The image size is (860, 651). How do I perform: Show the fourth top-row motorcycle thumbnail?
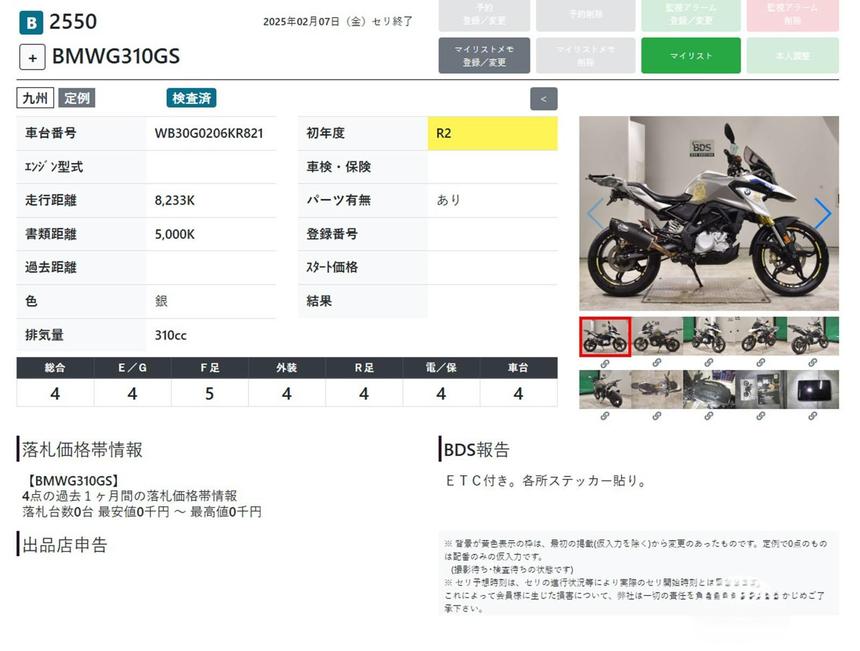(761, 337)
